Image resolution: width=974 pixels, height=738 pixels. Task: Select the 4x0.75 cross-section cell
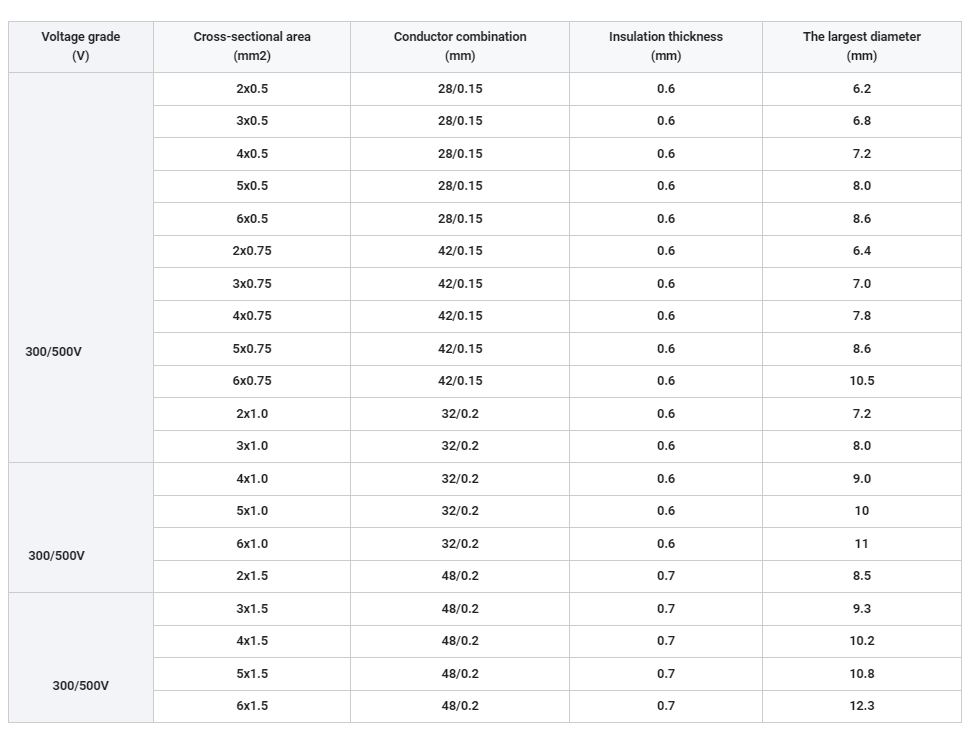coord(252,316)
